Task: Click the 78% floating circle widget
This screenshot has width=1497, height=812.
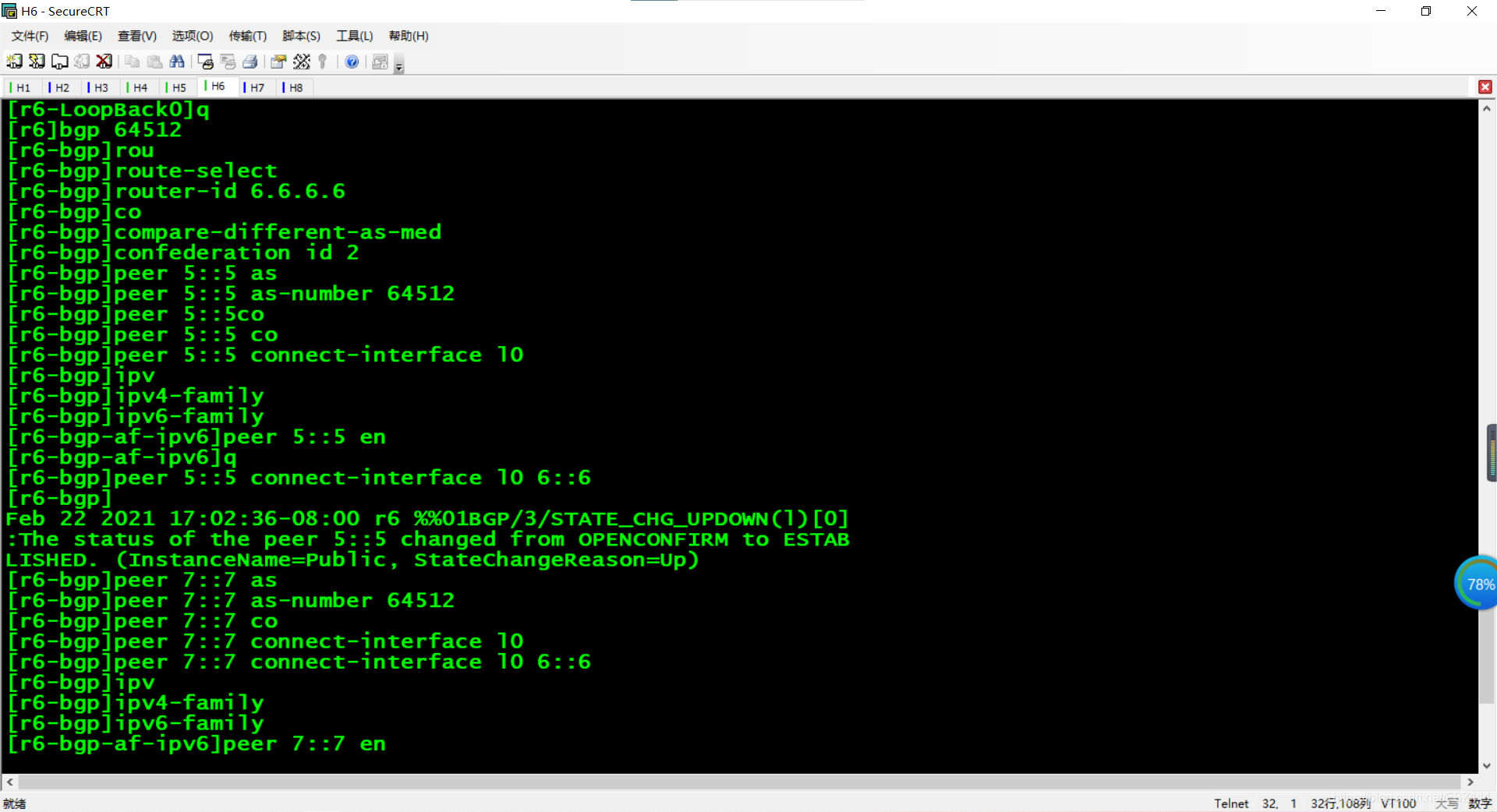Action: point(1477,583)
